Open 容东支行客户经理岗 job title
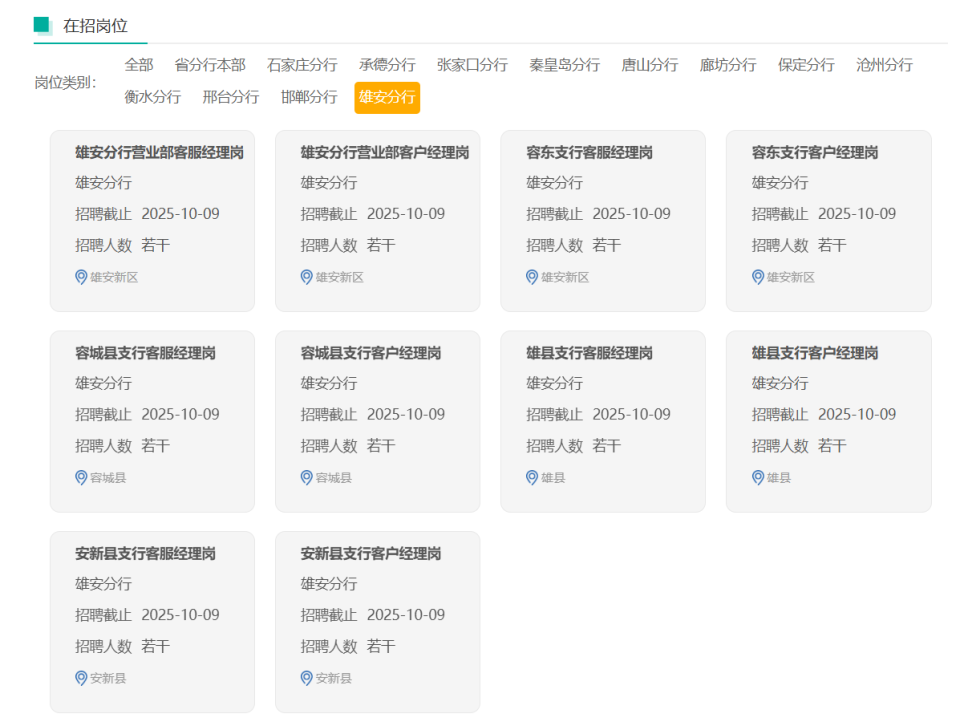Viewport: 960px width, 726px height. (x=815, y=152)
